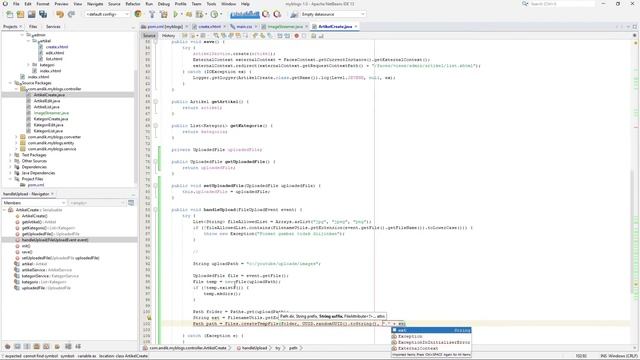Expand com.andik.myblogs.service package

coord(16,149)
